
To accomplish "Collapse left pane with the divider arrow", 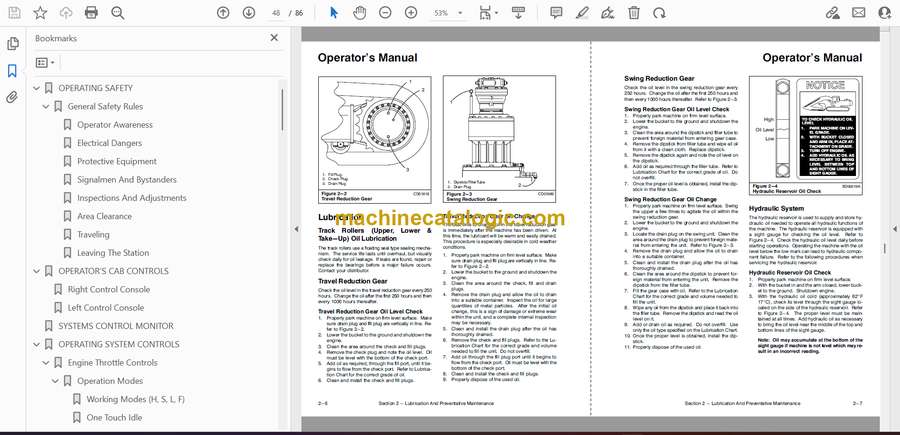I will point(296,229).
